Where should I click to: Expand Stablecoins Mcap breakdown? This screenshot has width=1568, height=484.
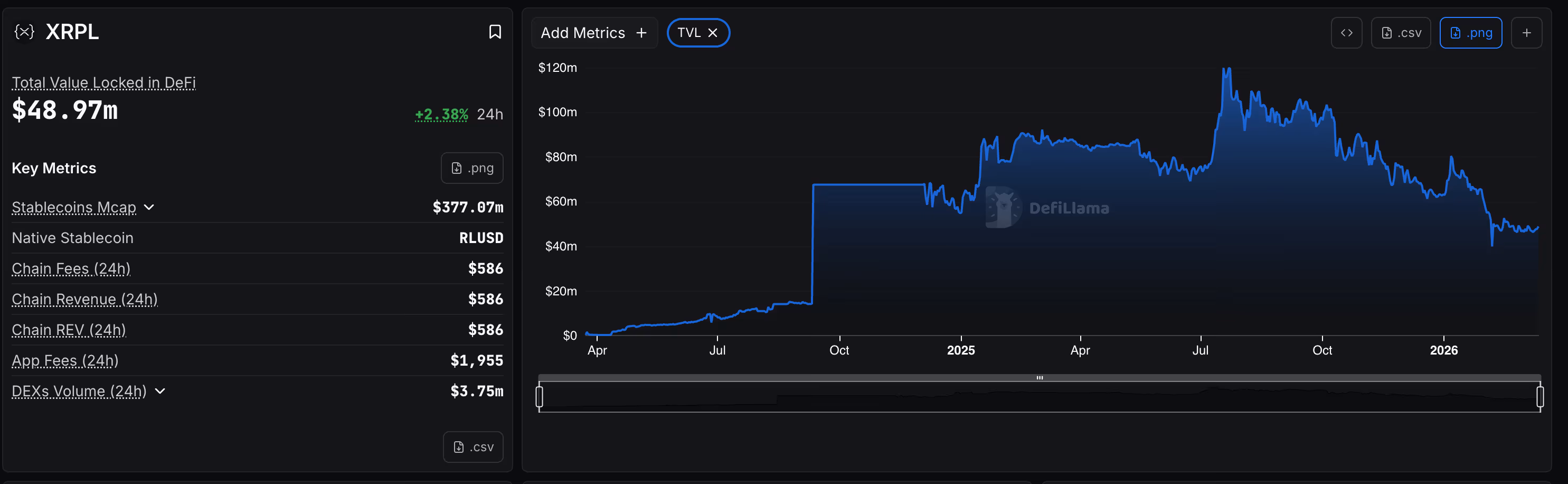tap(149, 207)
